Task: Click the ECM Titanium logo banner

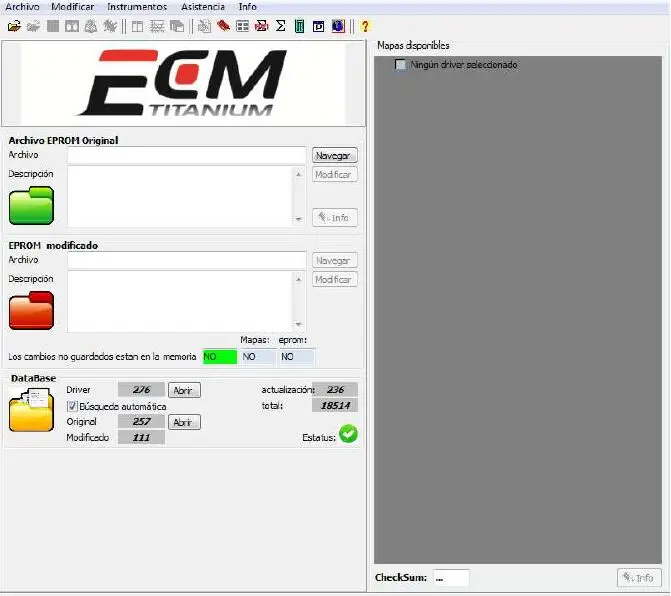Action: (183, 83)
